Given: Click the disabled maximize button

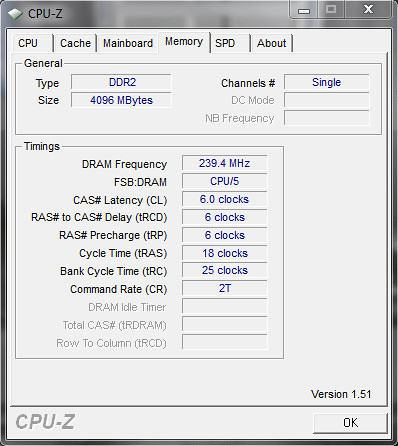Looking at the screenshot, I should (x=331, y=10).
